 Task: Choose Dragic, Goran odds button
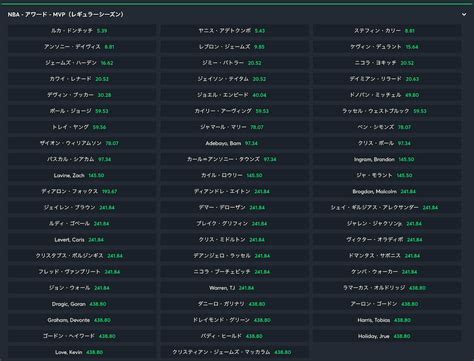(82, 304)
